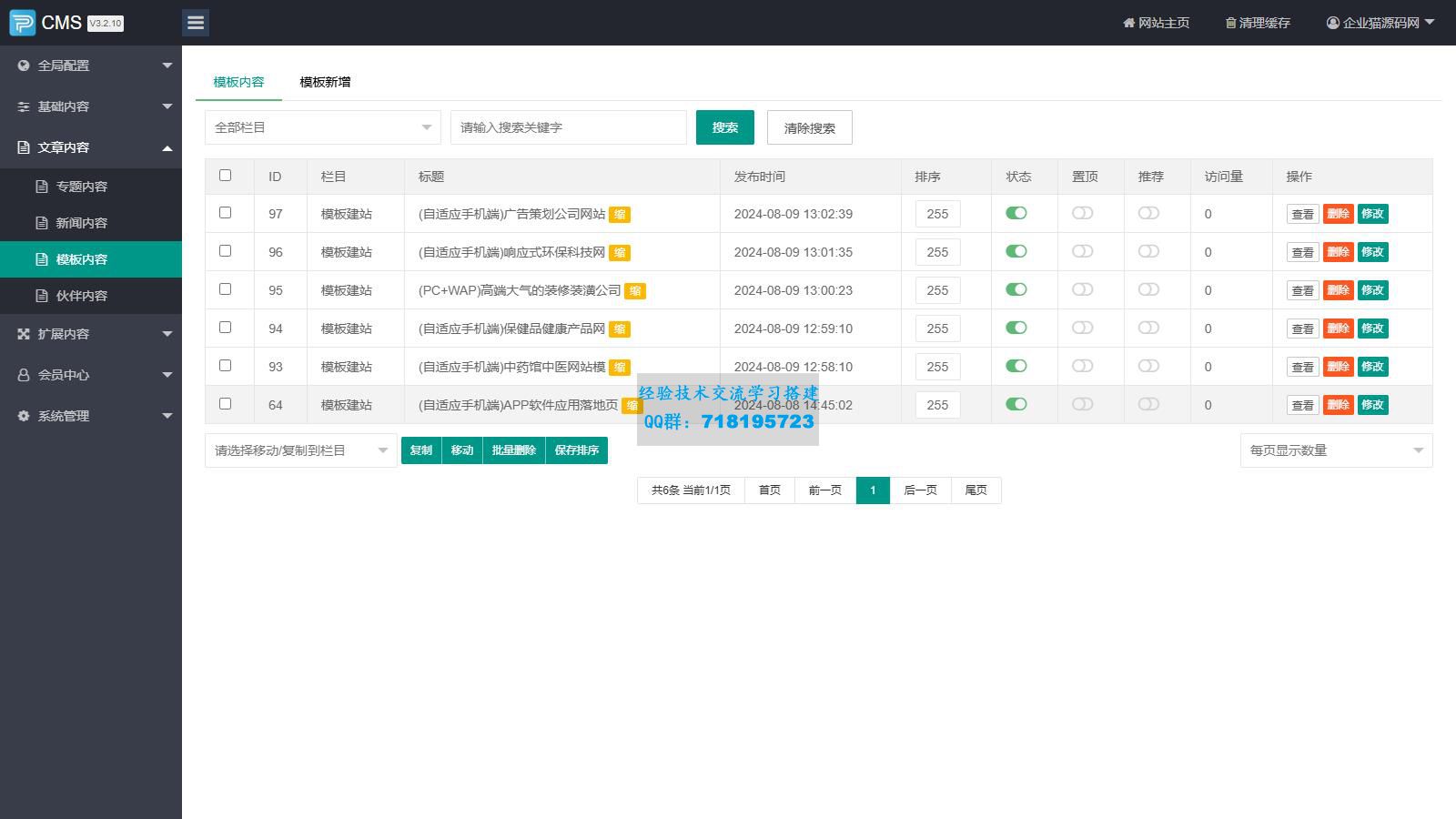
Task: Click the file icon beside 专题内容
Action: pyautogui.click(x=42, y=187)
